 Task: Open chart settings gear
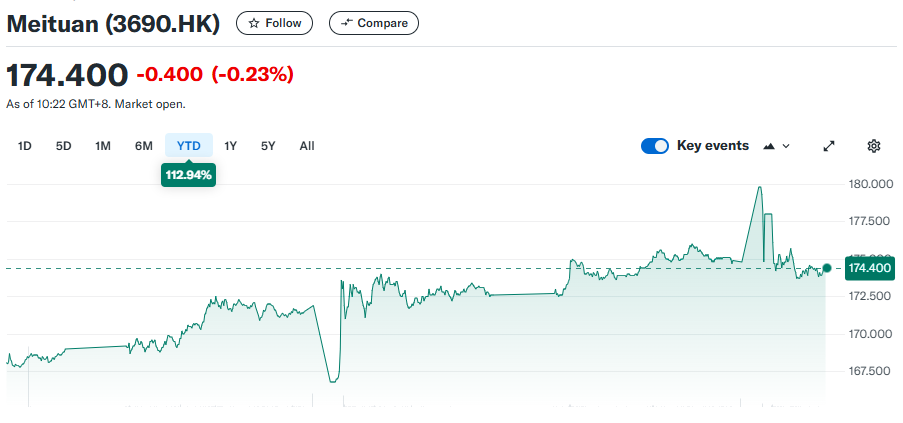(874, 146)
